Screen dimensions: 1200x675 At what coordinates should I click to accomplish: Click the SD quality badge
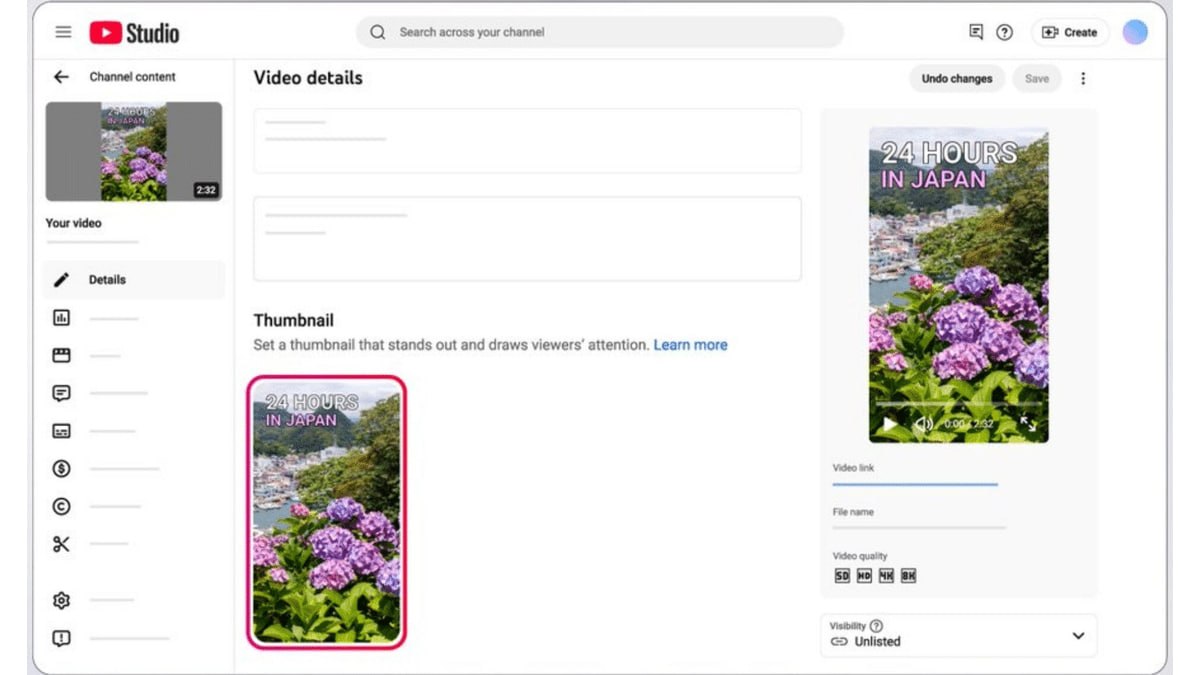(x=842, y=576)
